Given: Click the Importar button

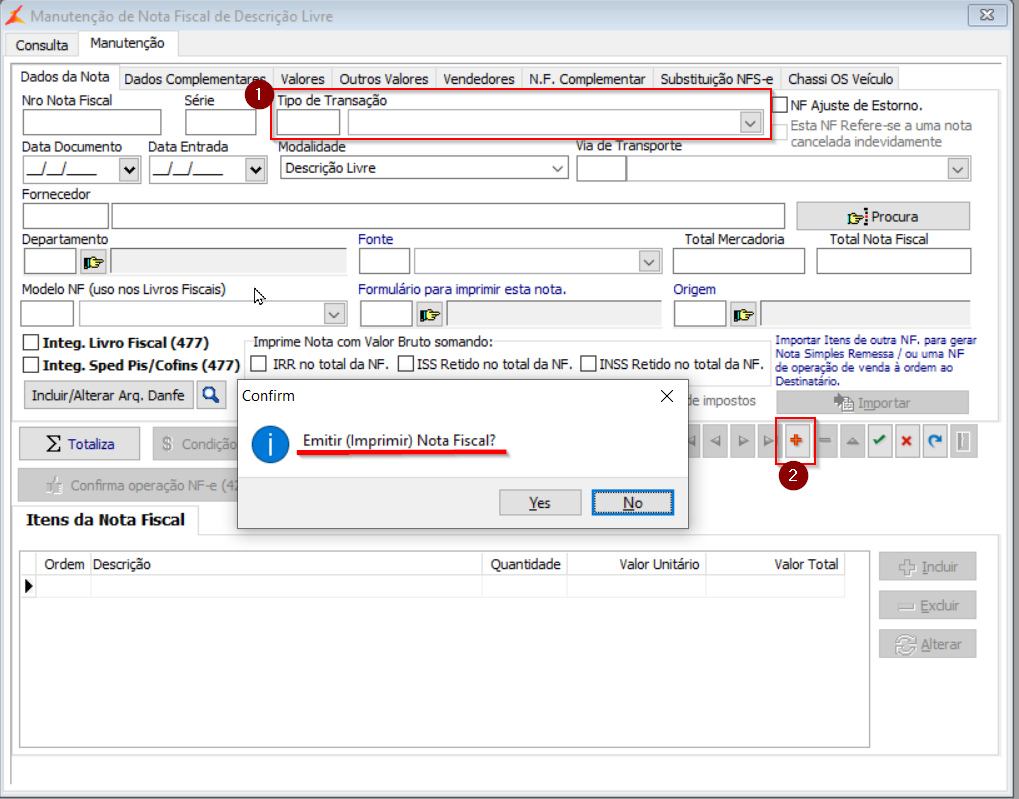Looking at the screenshot, I should [873, 402].
